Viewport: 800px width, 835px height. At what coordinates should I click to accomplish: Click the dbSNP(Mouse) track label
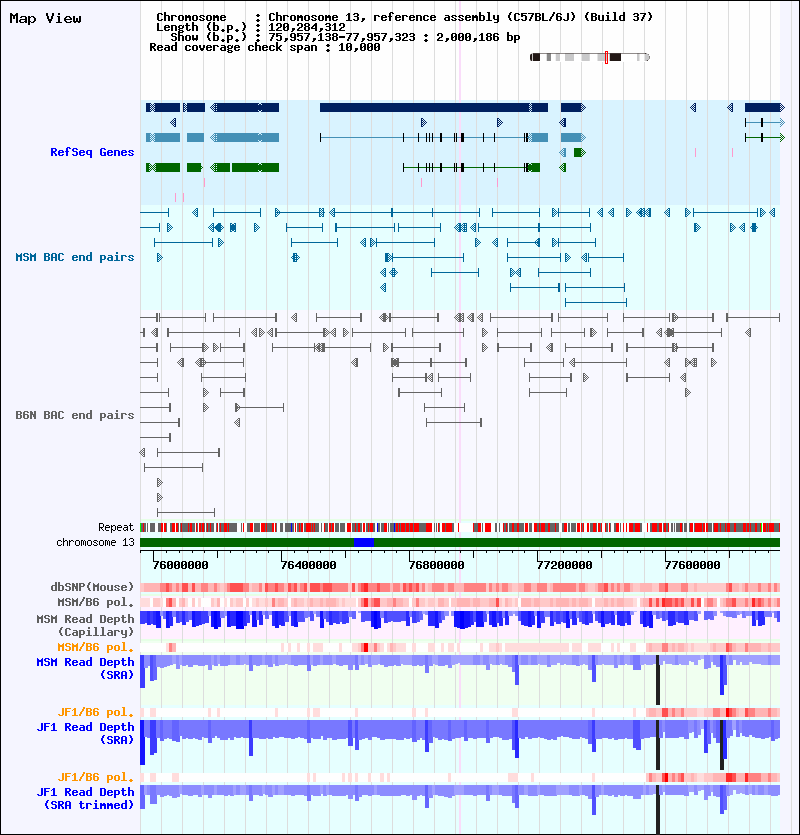point(92,587)
